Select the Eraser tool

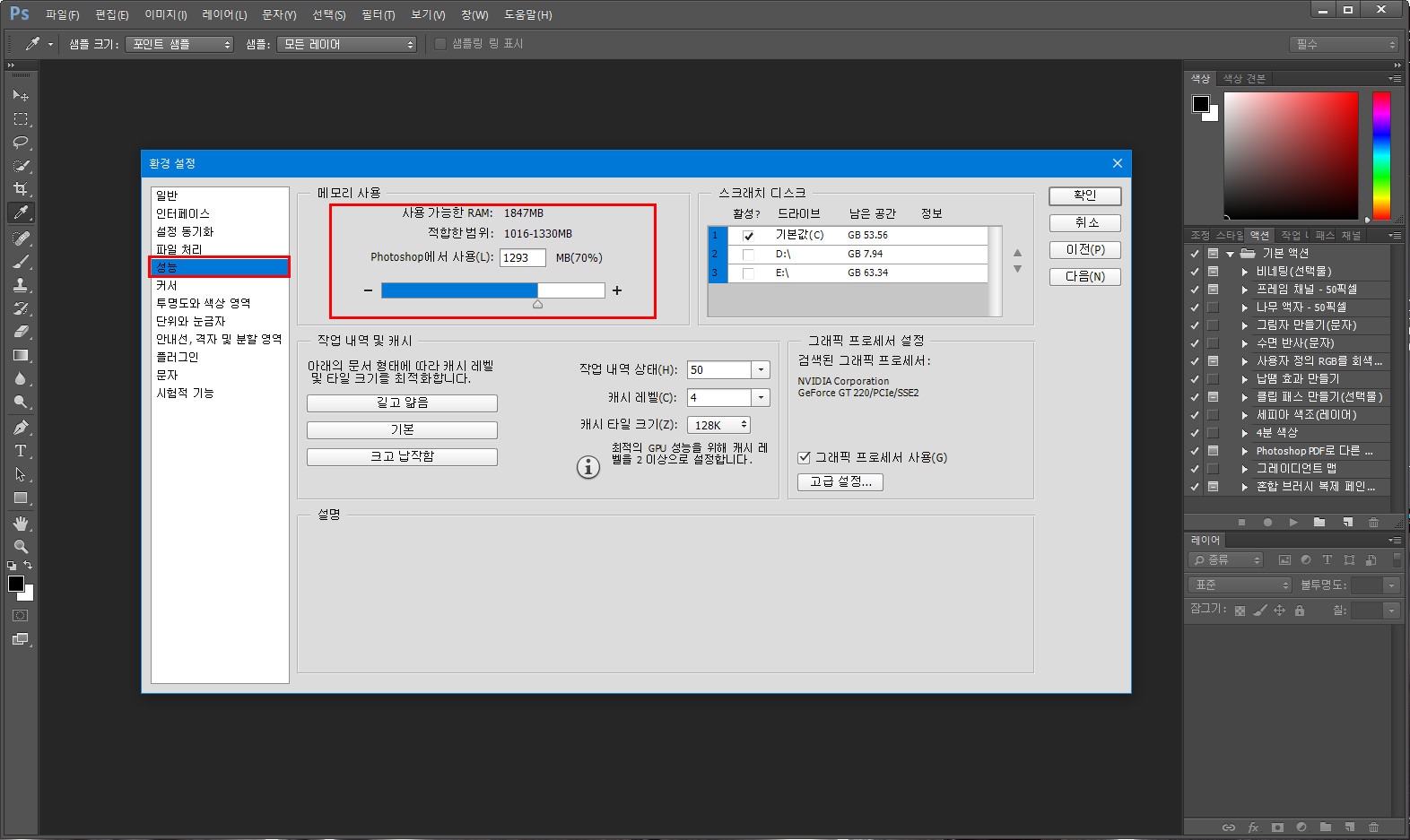[21, 332]
